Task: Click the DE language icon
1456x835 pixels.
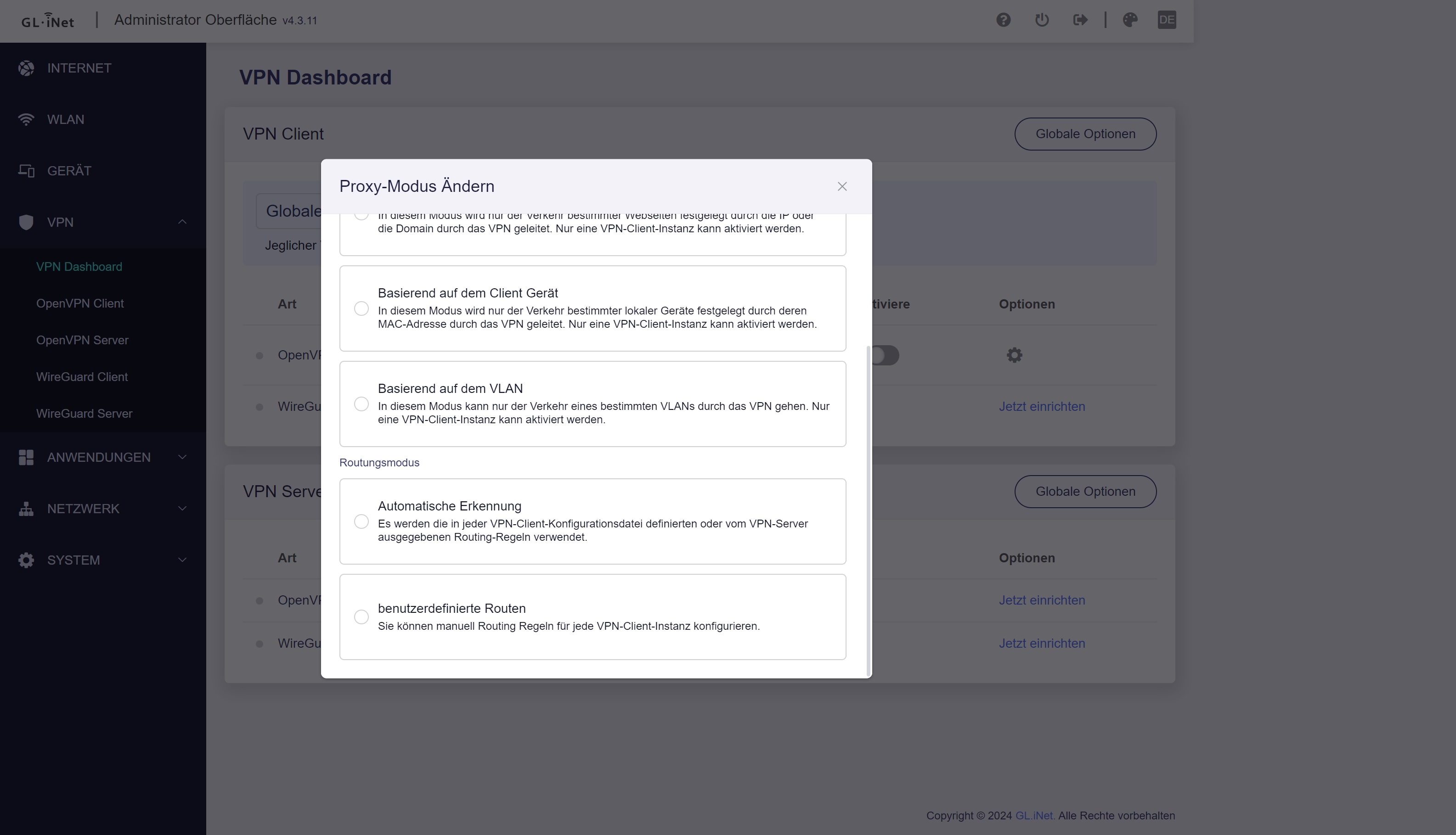Action: point(1166,20)
